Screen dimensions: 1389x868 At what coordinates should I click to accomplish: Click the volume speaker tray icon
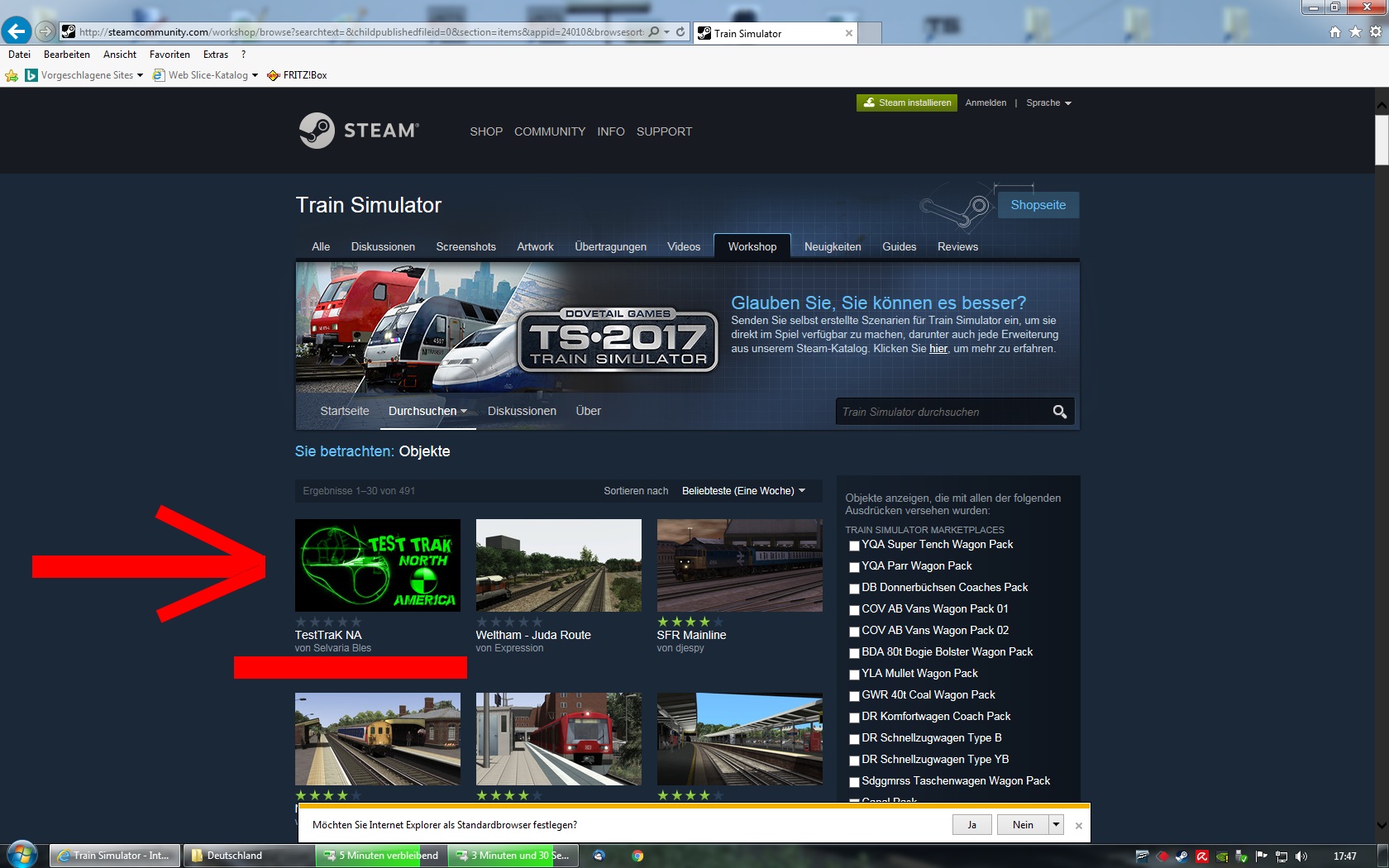[x=1301, y=856]
